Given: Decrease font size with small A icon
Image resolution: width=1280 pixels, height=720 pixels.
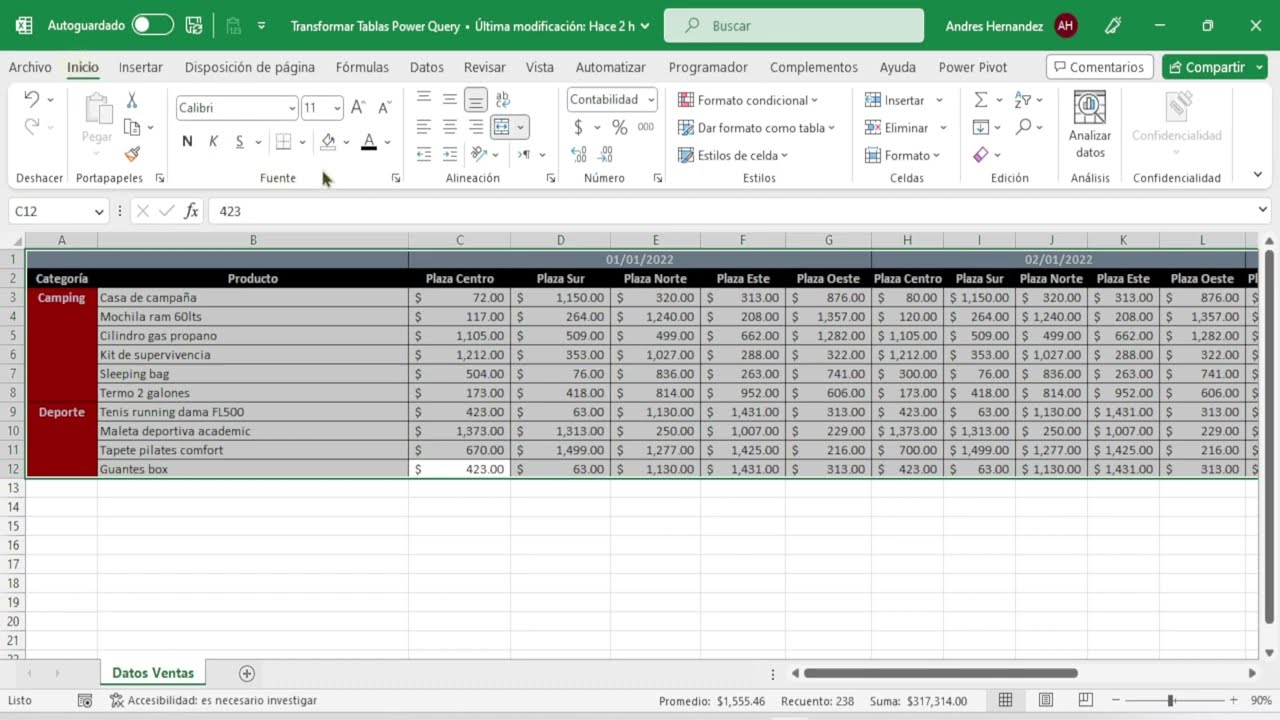Looking at the screenshot, I should pos(384,107).
